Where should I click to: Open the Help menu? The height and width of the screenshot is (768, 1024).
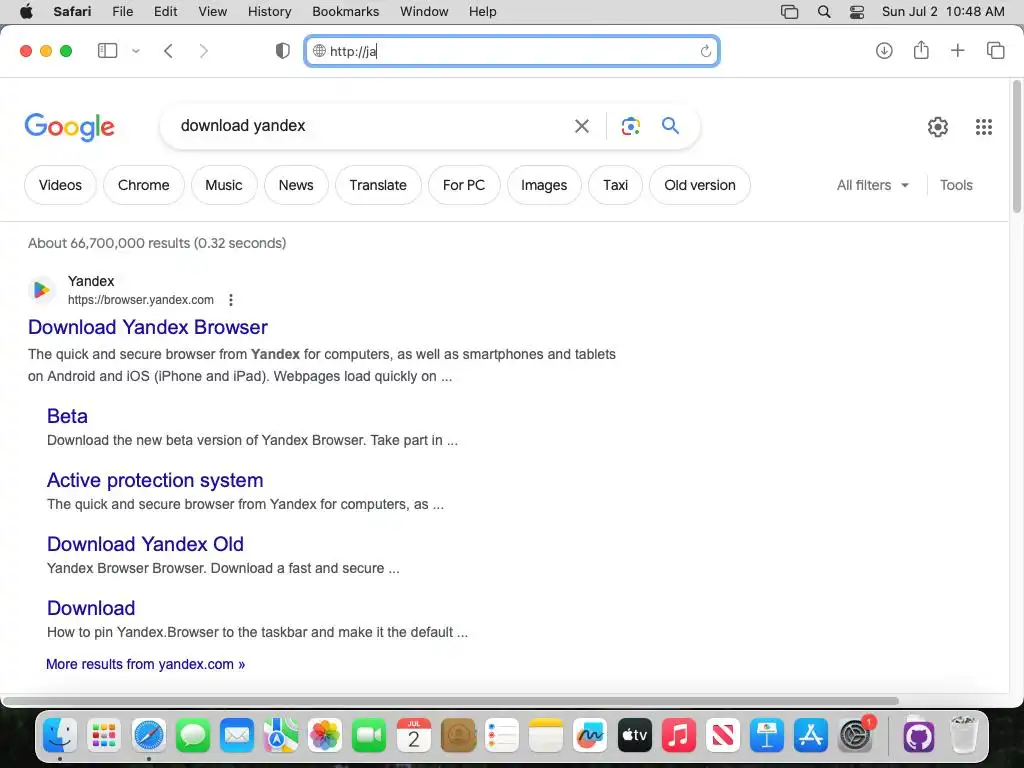[483, 11]
